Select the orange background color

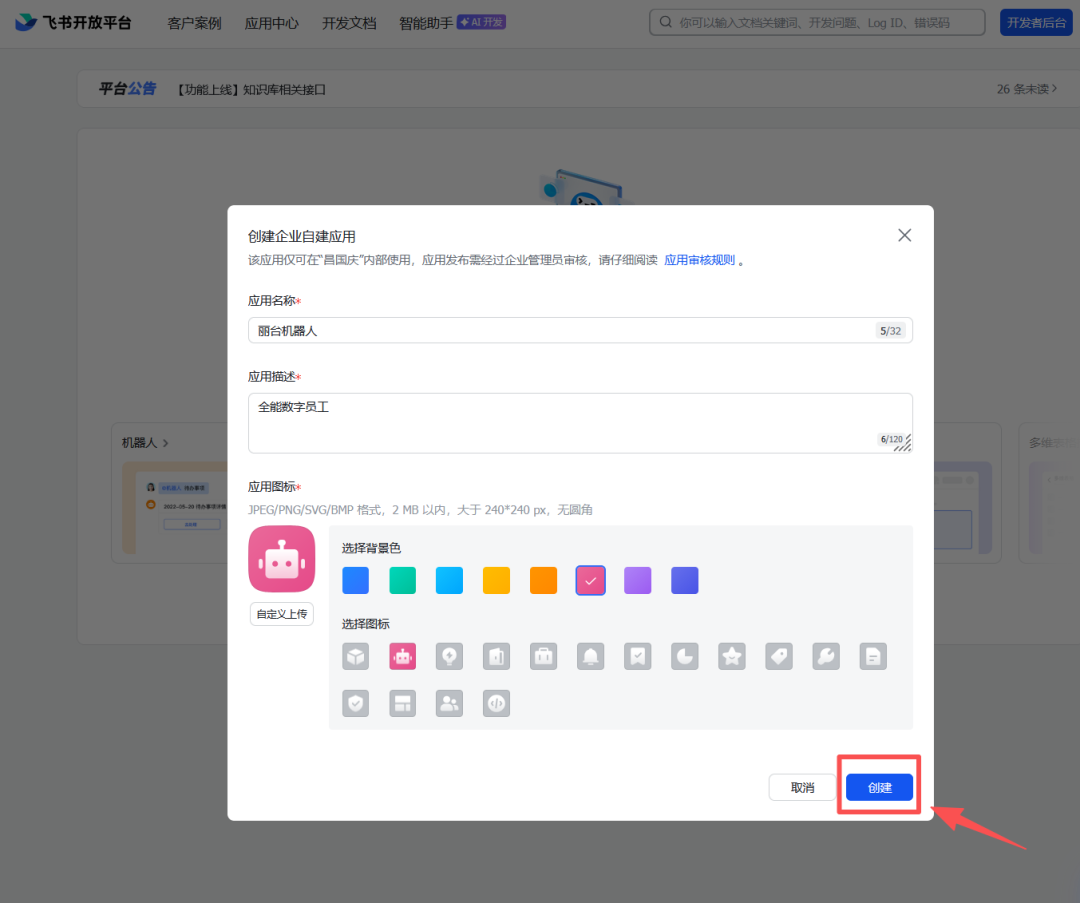pyautogui.click(x=543, y=581)
